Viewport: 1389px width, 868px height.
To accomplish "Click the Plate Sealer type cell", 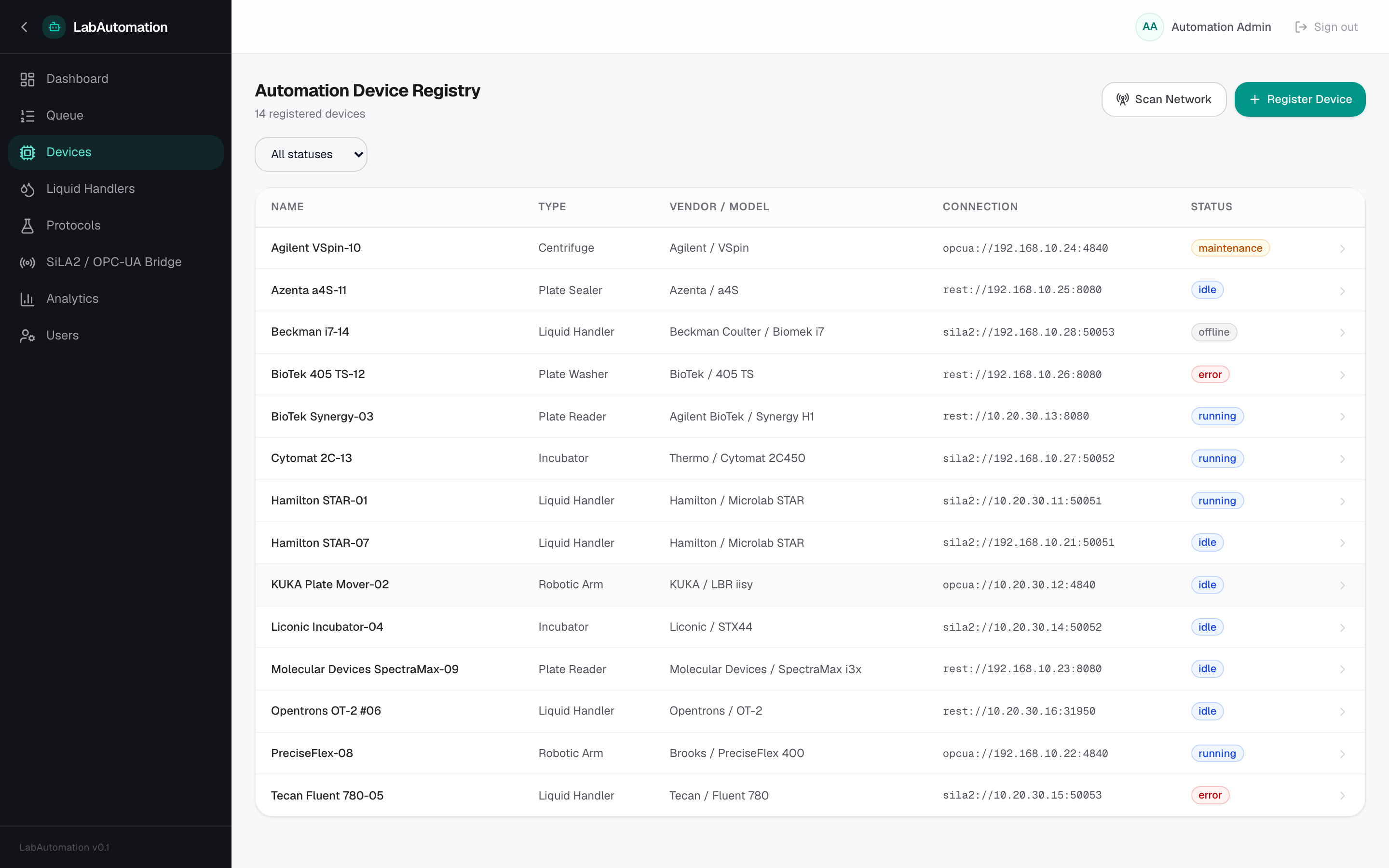I will click(x=570, y=290).
